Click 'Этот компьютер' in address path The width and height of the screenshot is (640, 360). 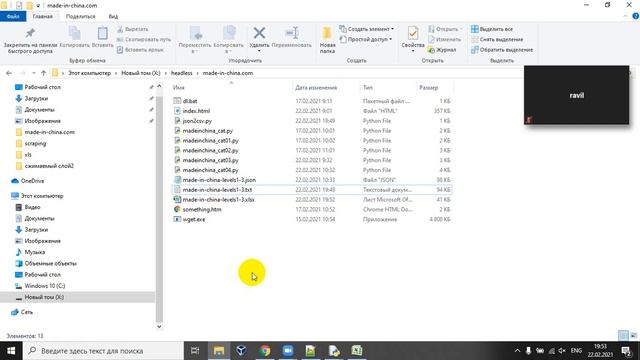89,73
